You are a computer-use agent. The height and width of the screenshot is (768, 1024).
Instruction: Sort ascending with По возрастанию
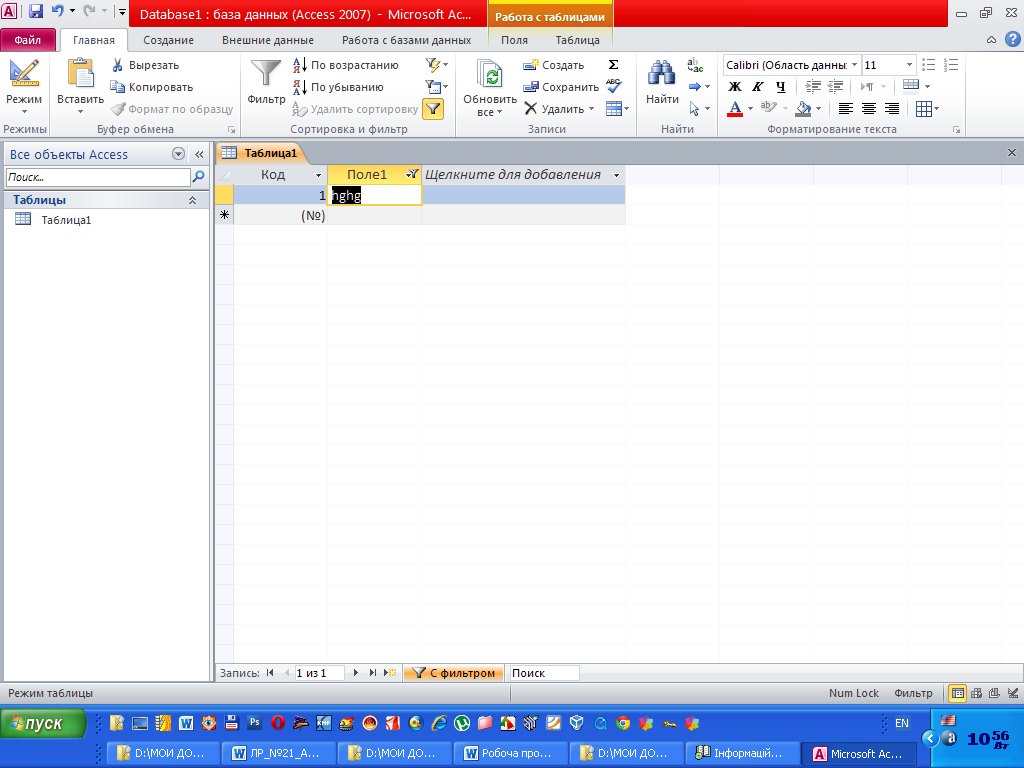[x=345, y=65]
